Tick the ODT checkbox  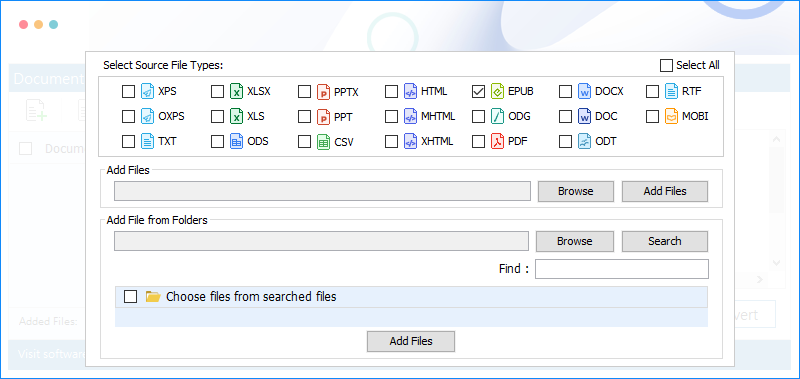tap(565, 141)
